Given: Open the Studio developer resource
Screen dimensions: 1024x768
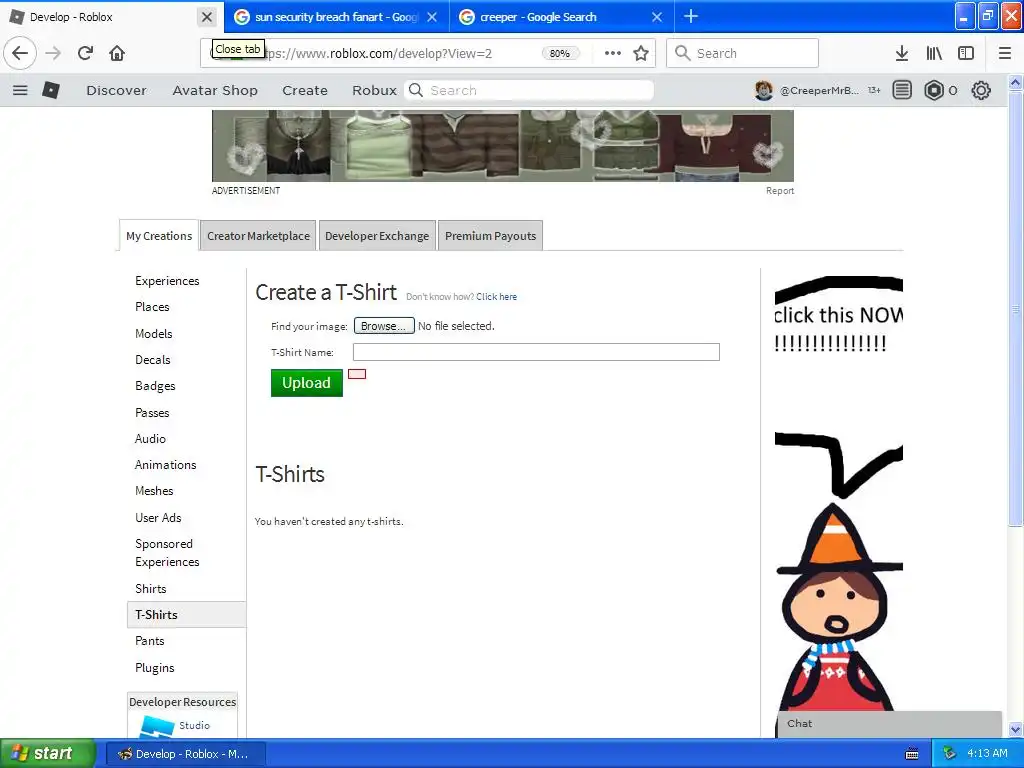Looking at the screenshot, I should coord(194,726).
